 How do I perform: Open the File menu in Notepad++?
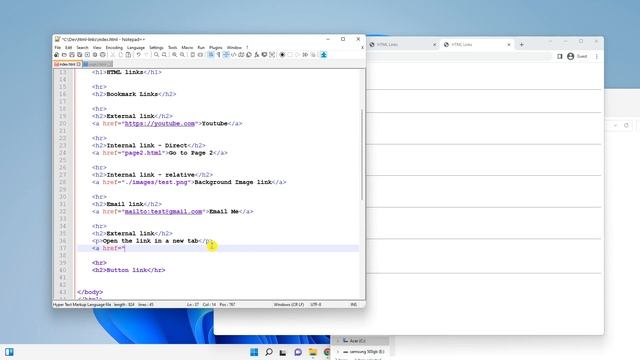coord(58,48)
